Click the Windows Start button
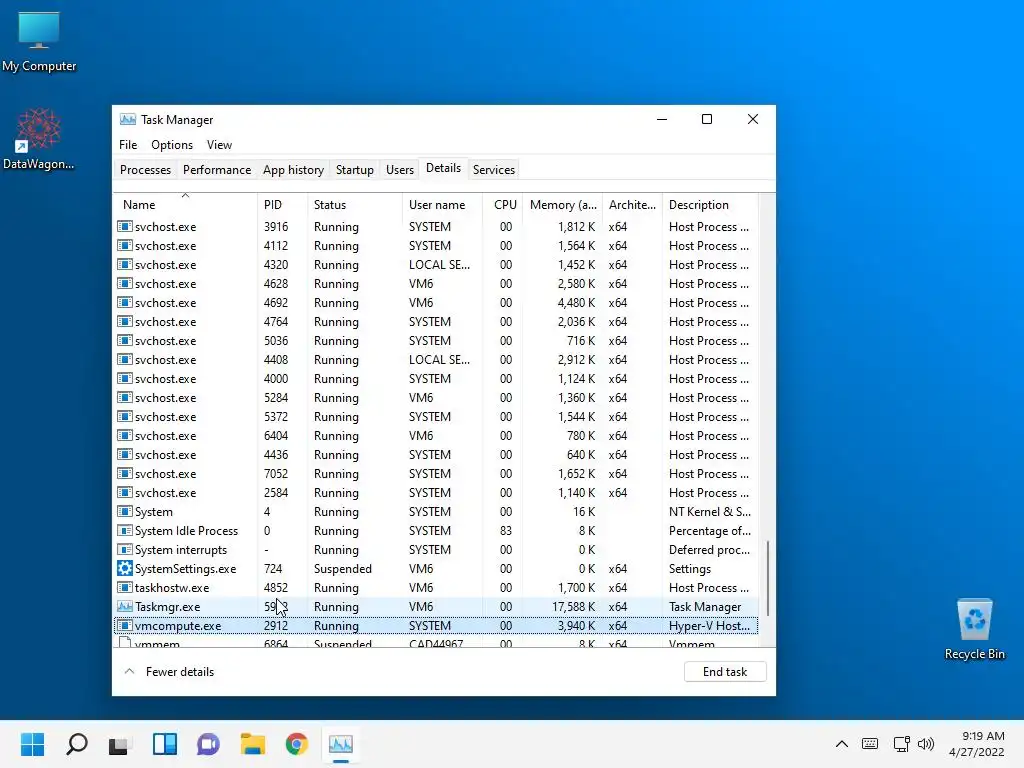The width and height of the screenshot is (1024, 768). (33, 744)
